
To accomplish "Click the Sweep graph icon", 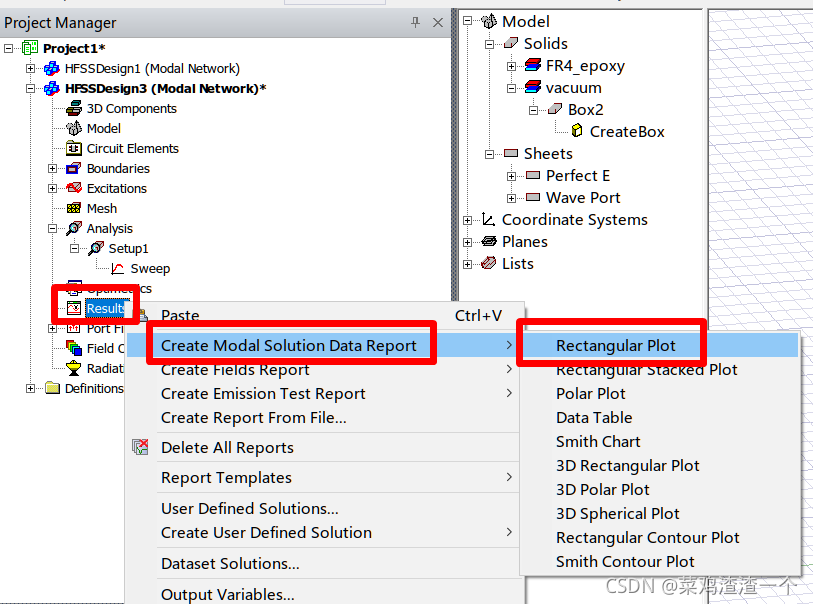I will point(118,269).
